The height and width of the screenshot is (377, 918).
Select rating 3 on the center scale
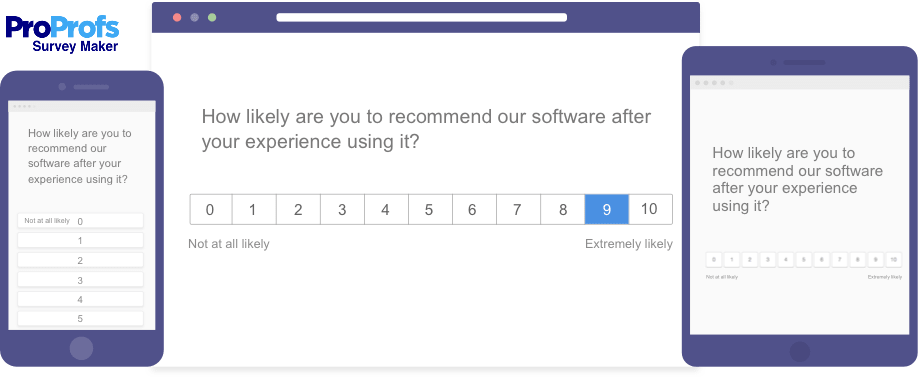(342, 210)
